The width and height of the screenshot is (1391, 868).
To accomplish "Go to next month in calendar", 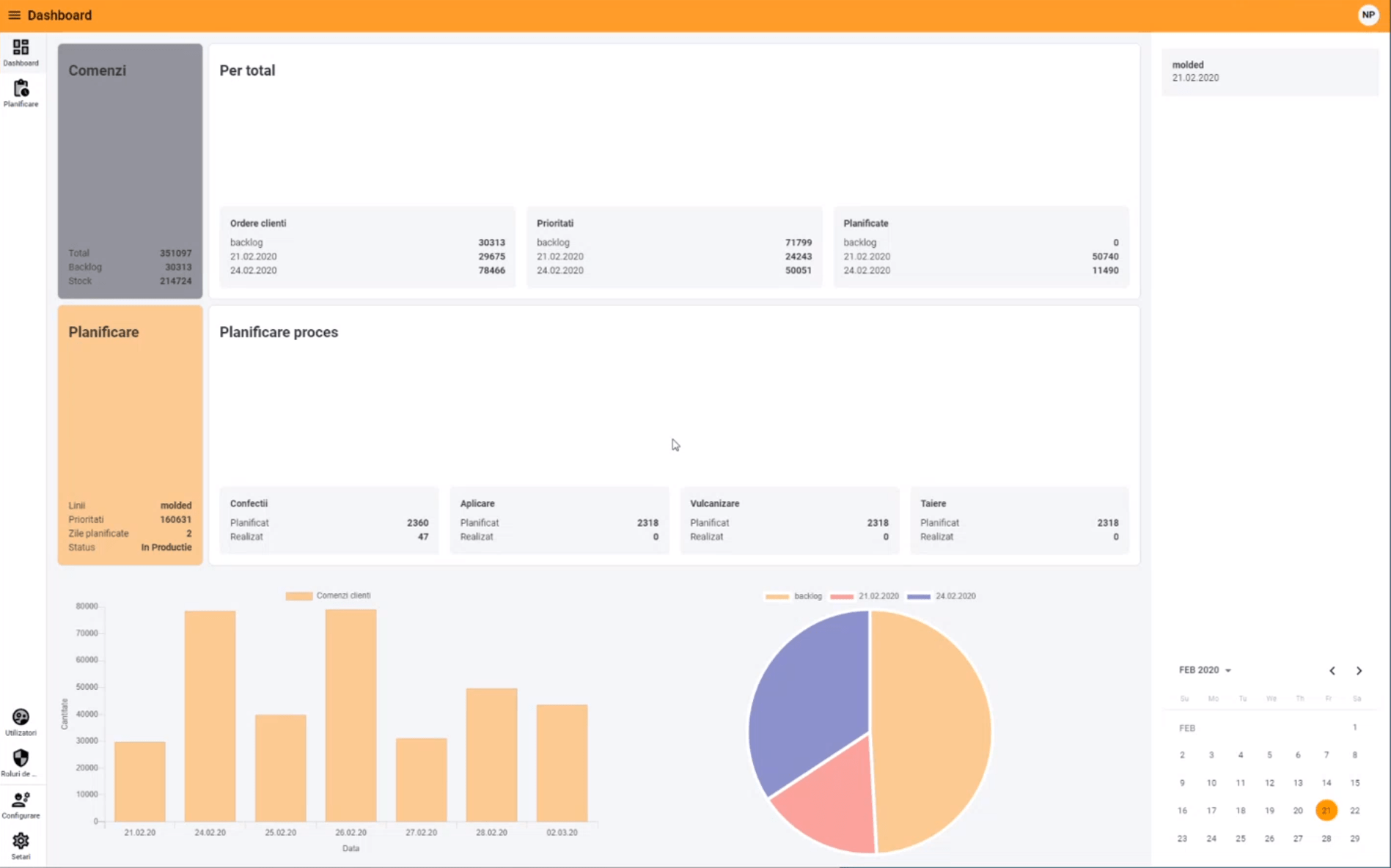I will (1359, 671).
